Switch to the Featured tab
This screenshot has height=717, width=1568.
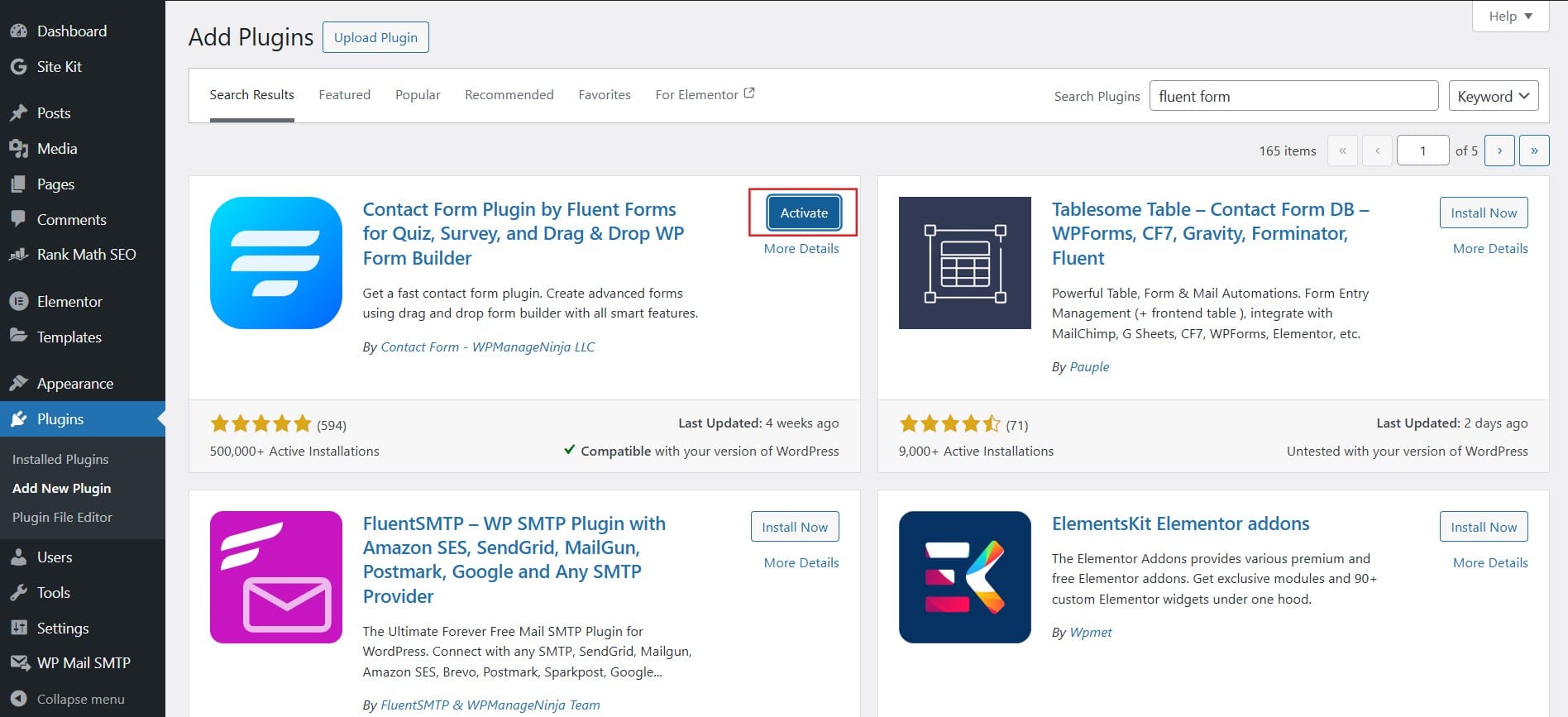(x=345, y=95)
